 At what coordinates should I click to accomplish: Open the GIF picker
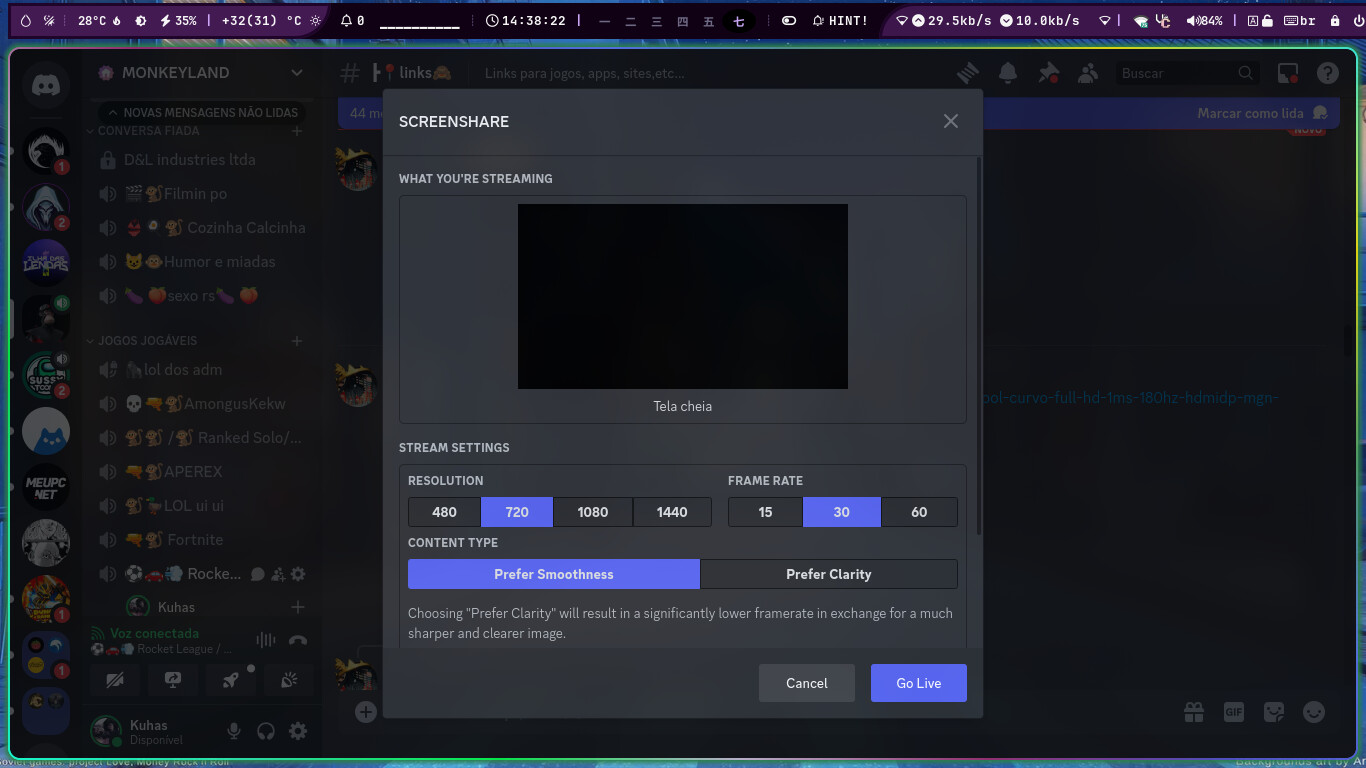click(x=1234, y=711)
